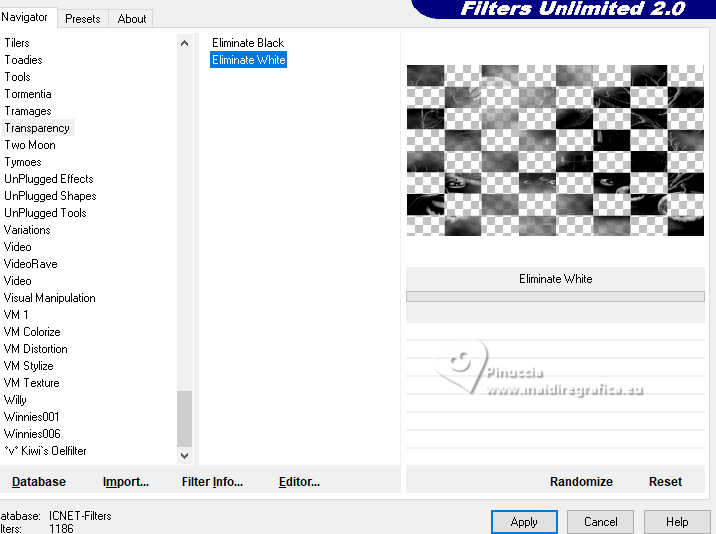The image size is (716, 534).
Task: Select Tilers category
Action: coord(17,43)
